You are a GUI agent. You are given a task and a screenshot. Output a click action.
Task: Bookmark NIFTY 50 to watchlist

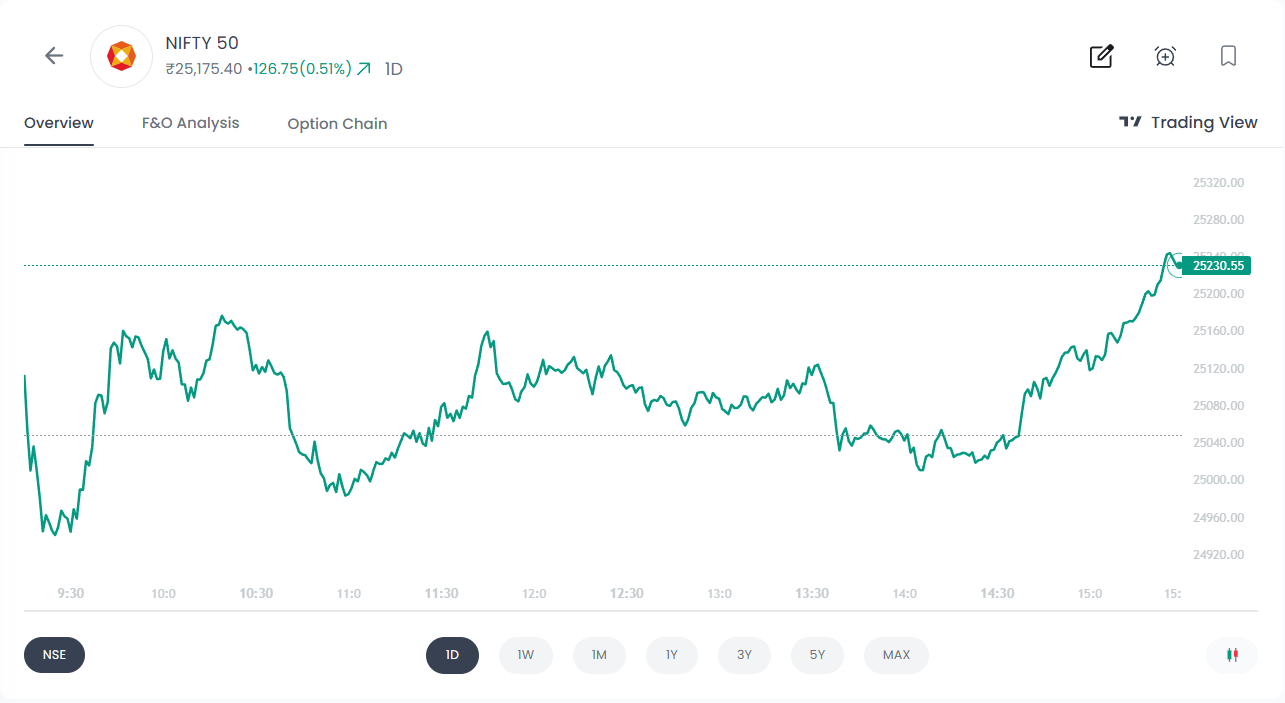[x=1229, y=56]
